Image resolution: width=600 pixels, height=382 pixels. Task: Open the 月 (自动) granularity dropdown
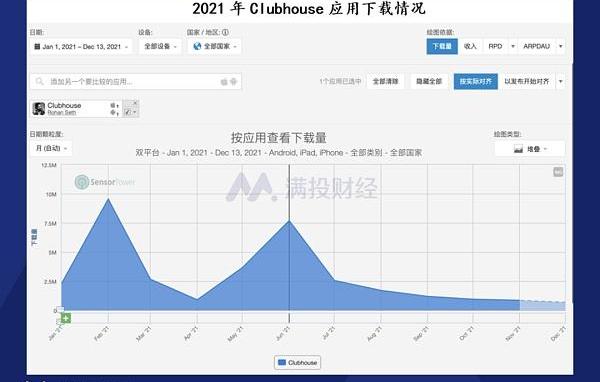(x=51, y=148)
